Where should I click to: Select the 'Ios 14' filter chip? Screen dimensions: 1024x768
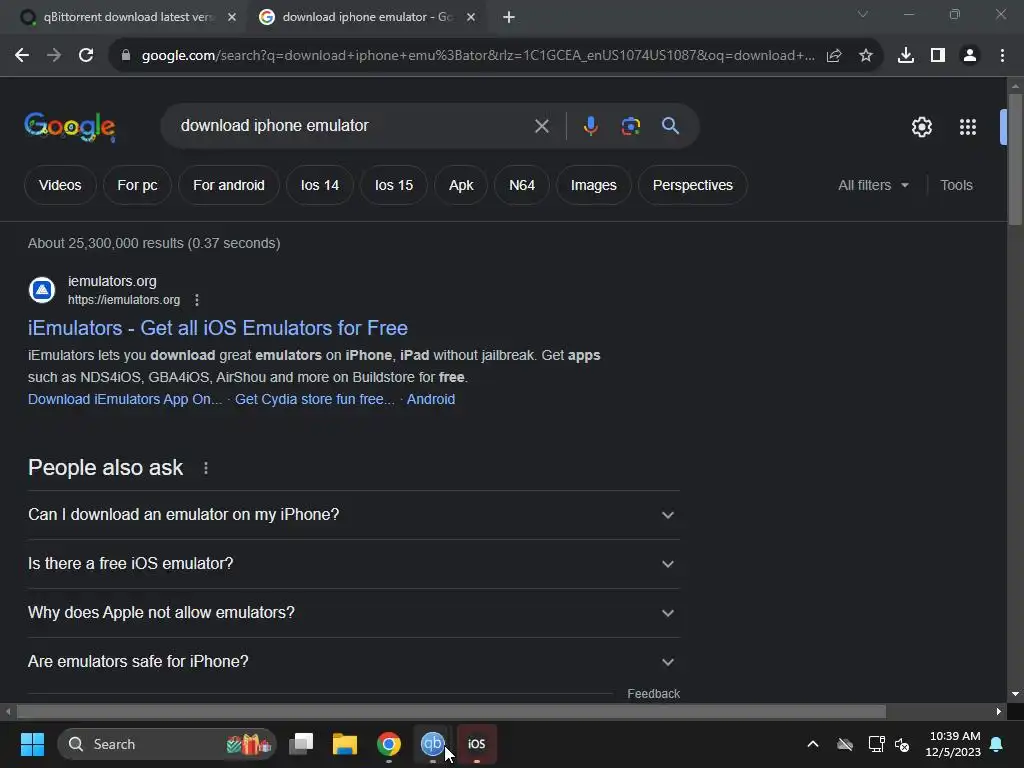click(x=320, y=185)
